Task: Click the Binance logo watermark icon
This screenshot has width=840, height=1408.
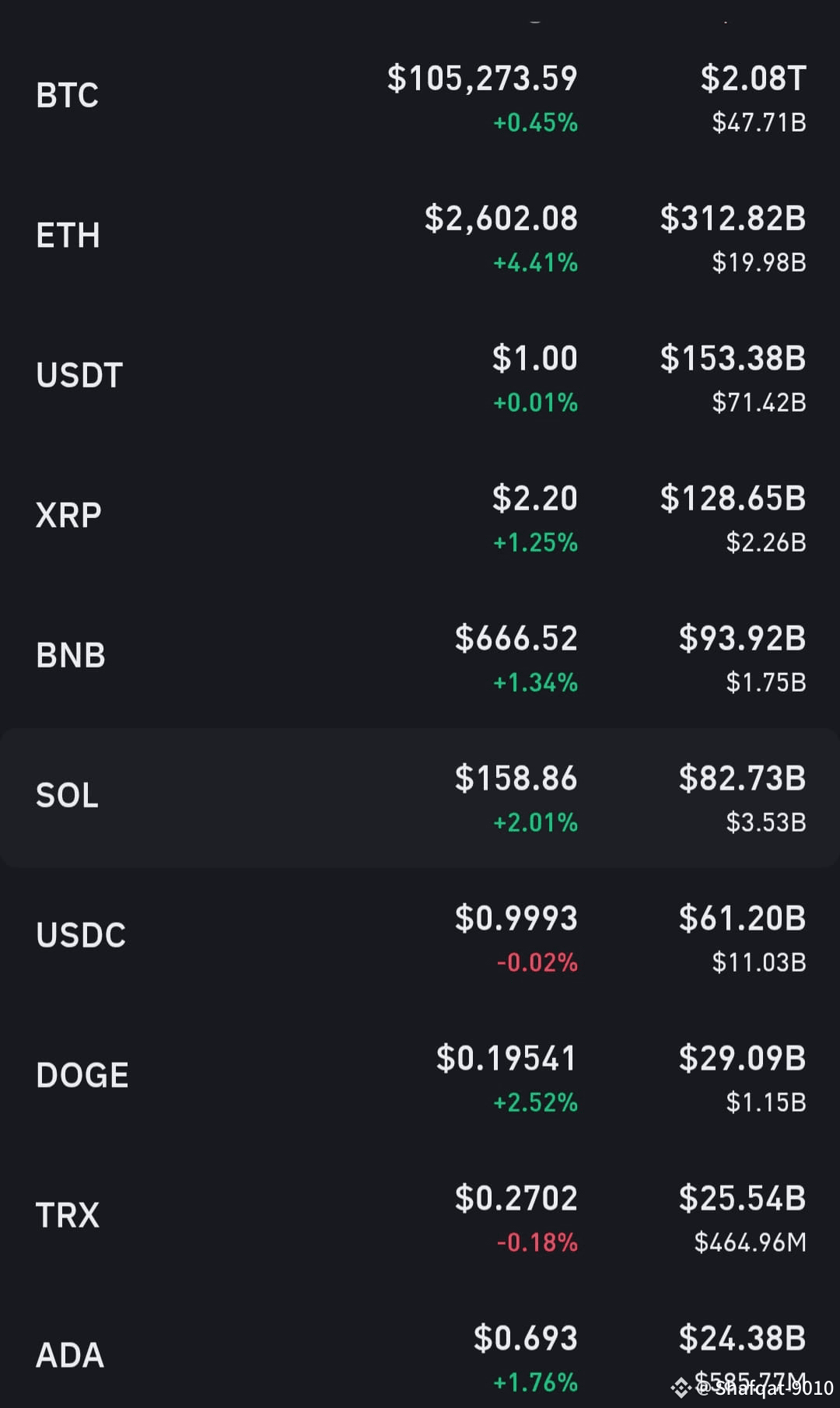Action: click(x=681, y=1387)
